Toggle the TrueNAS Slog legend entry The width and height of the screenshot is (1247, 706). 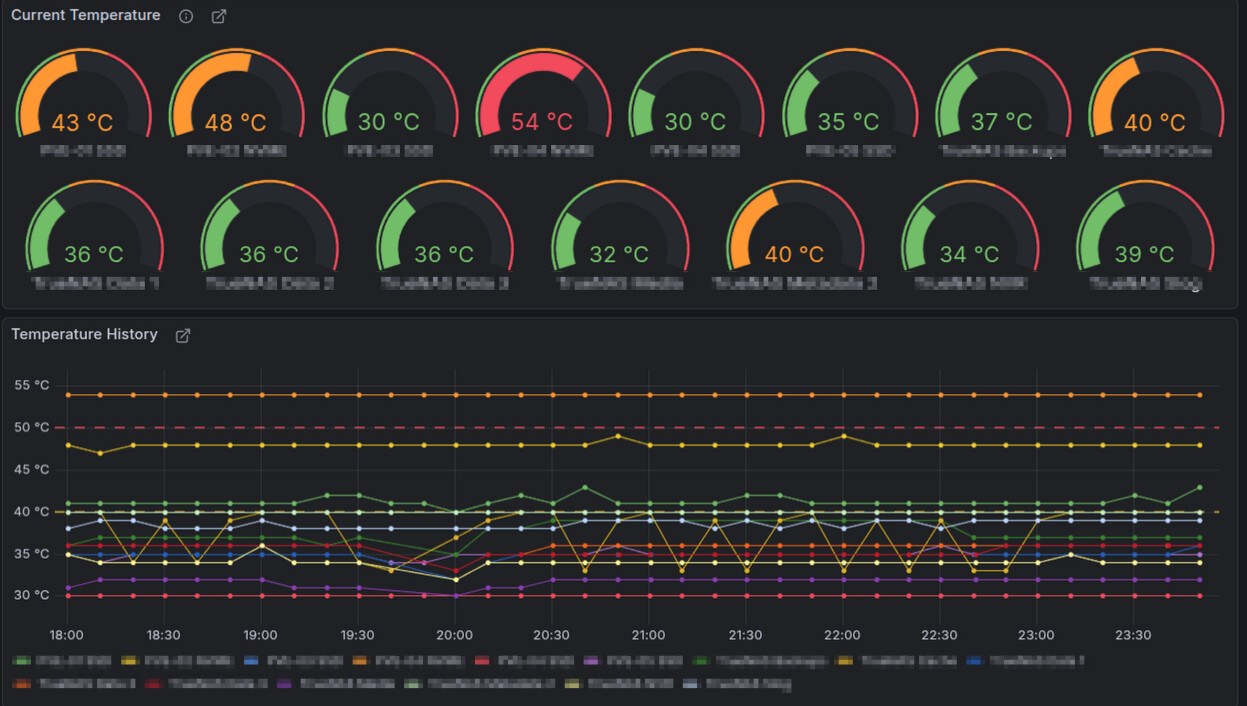coord(747,685)
